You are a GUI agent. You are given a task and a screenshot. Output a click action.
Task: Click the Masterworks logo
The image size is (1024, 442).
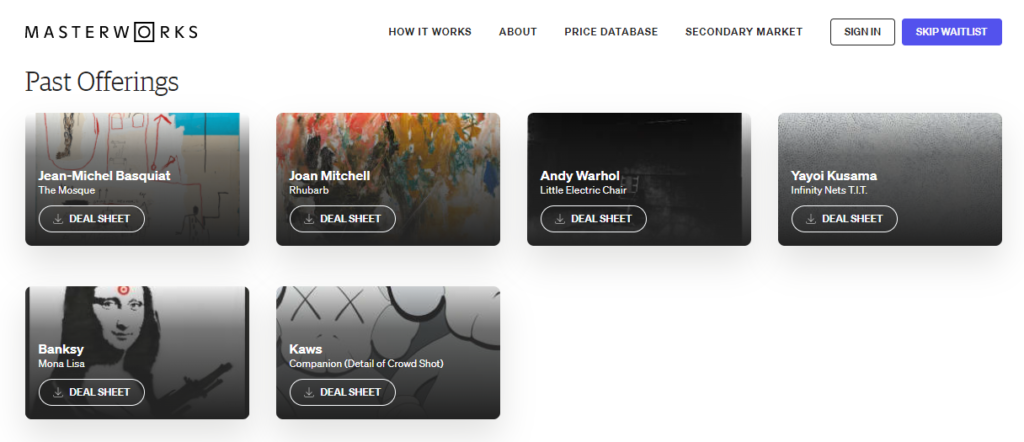(111, 32)
